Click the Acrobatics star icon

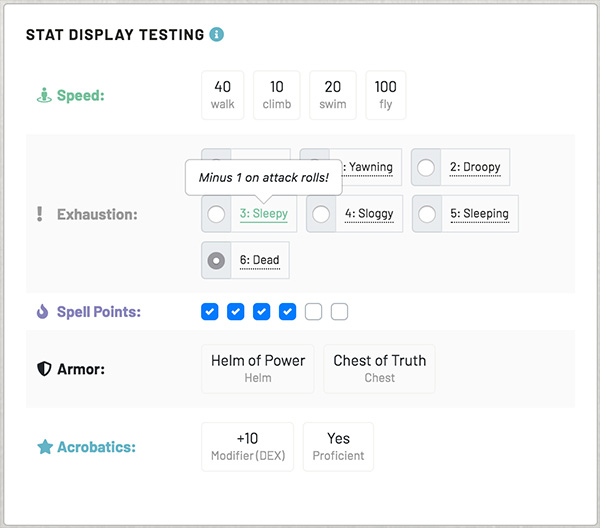tap(44, 447)
